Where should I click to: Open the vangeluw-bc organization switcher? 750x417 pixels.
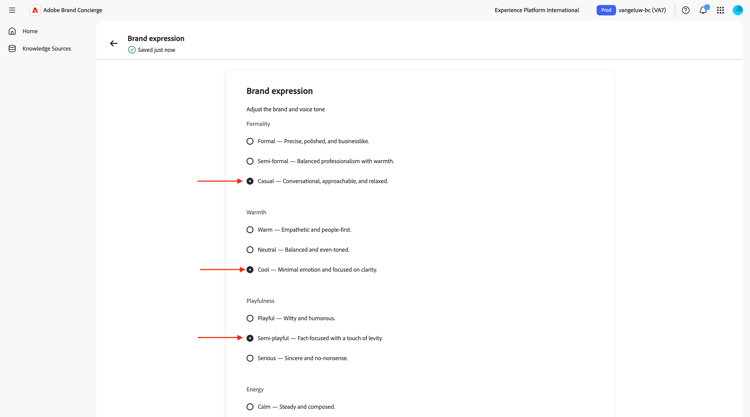(642, 10)
